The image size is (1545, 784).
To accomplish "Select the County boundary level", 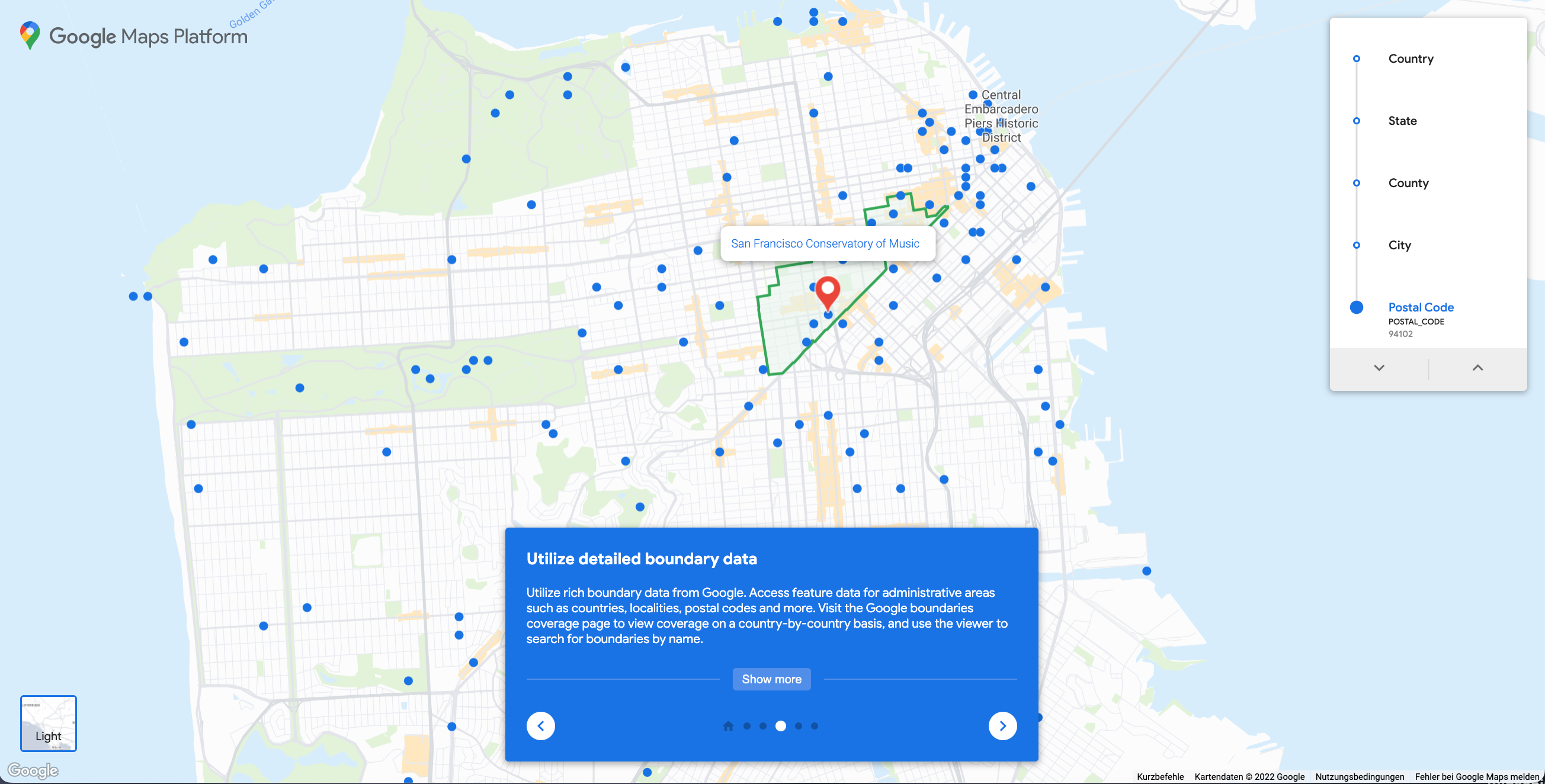I will tap(1408, 183).
